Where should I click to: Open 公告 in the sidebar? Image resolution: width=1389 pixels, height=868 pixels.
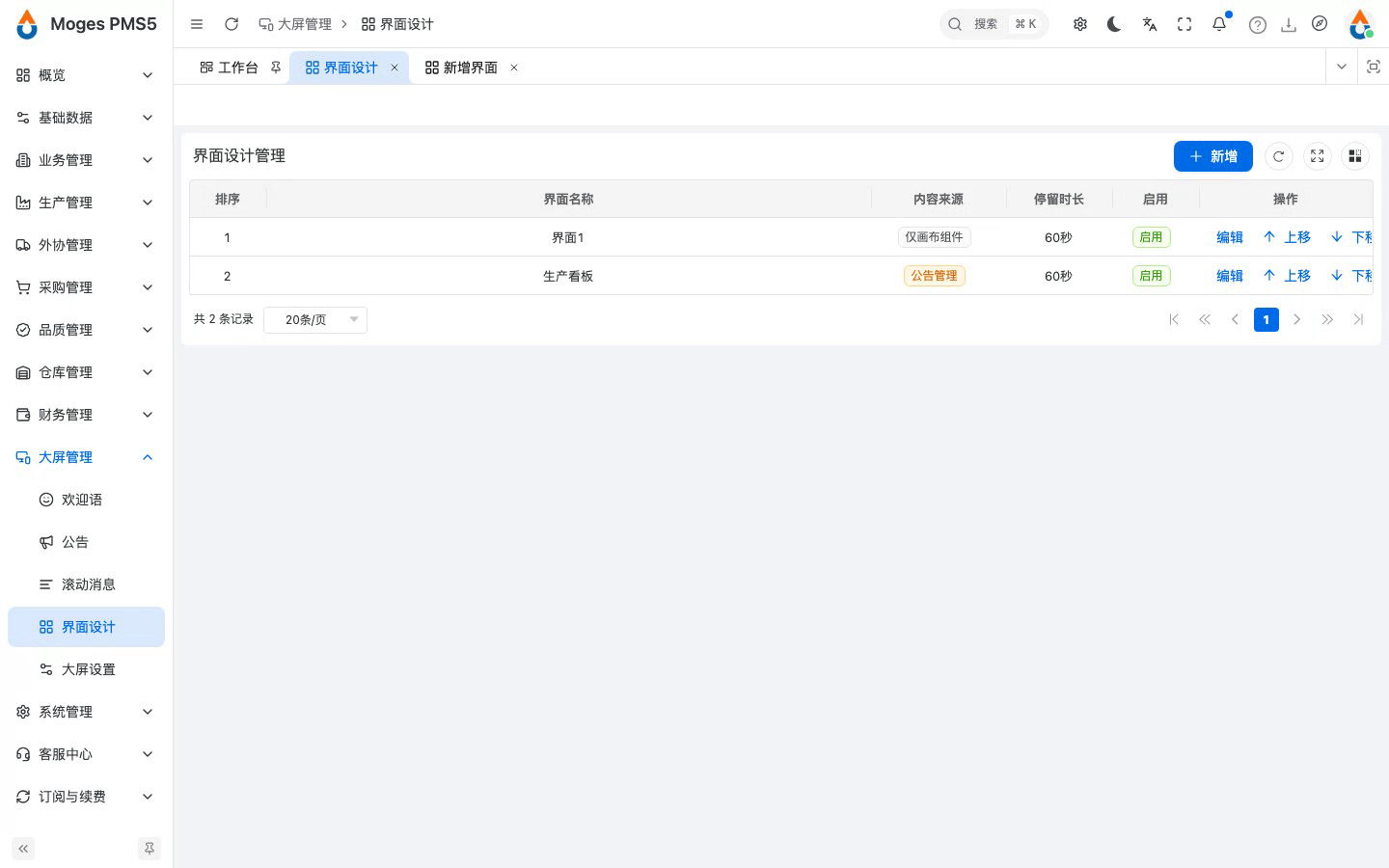(x=86, y=542)
